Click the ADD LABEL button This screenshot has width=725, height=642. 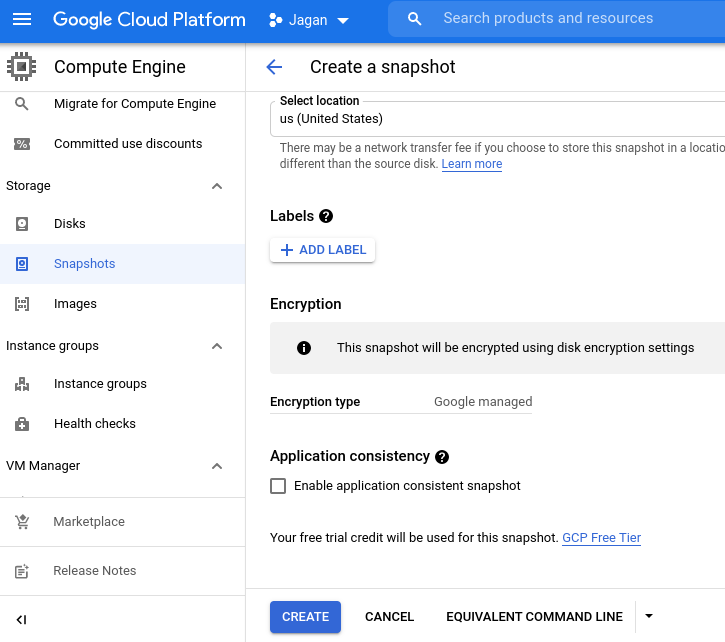click(x=322, y=250)
